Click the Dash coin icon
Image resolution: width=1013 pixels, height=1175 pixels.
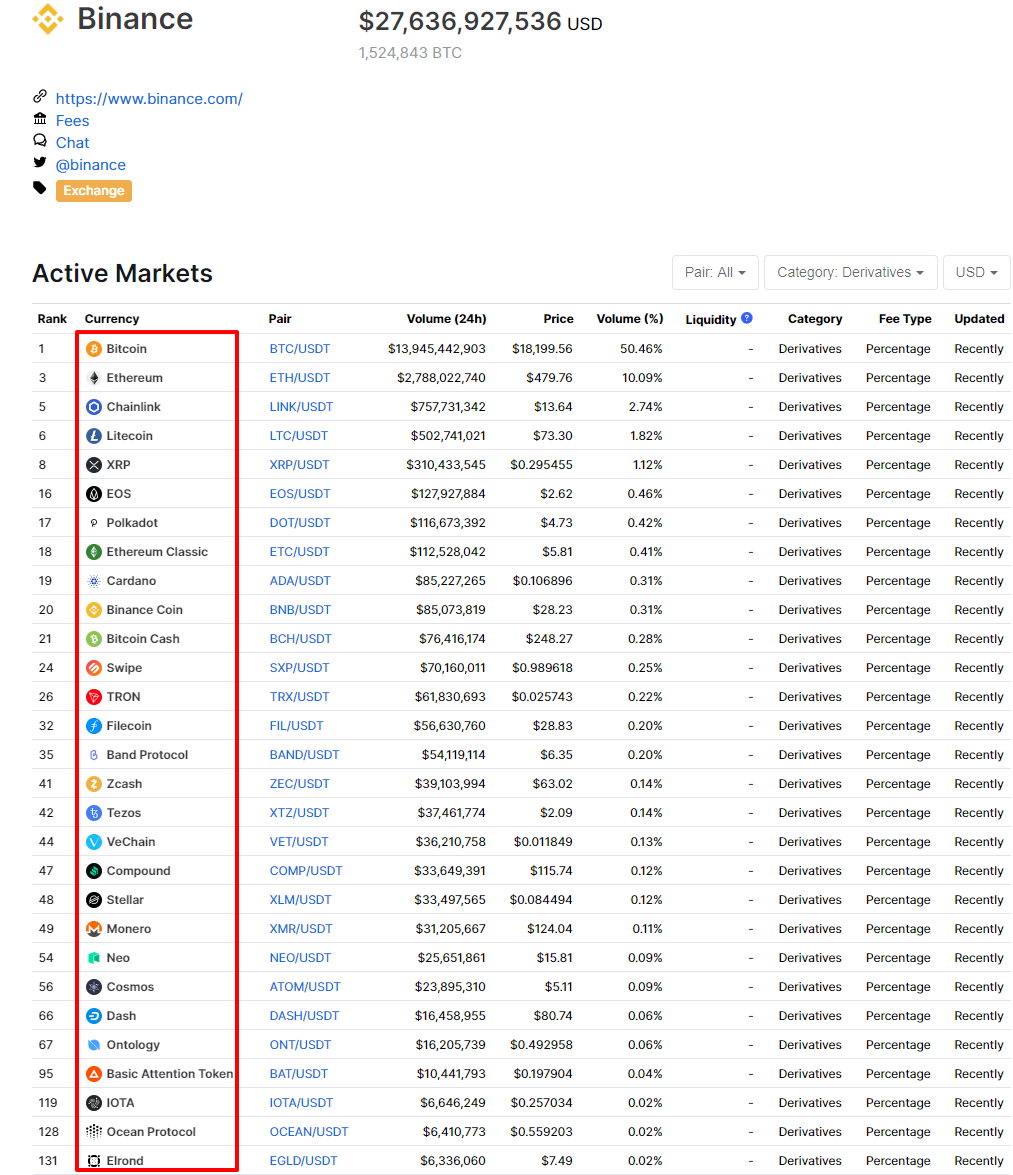94,1016
